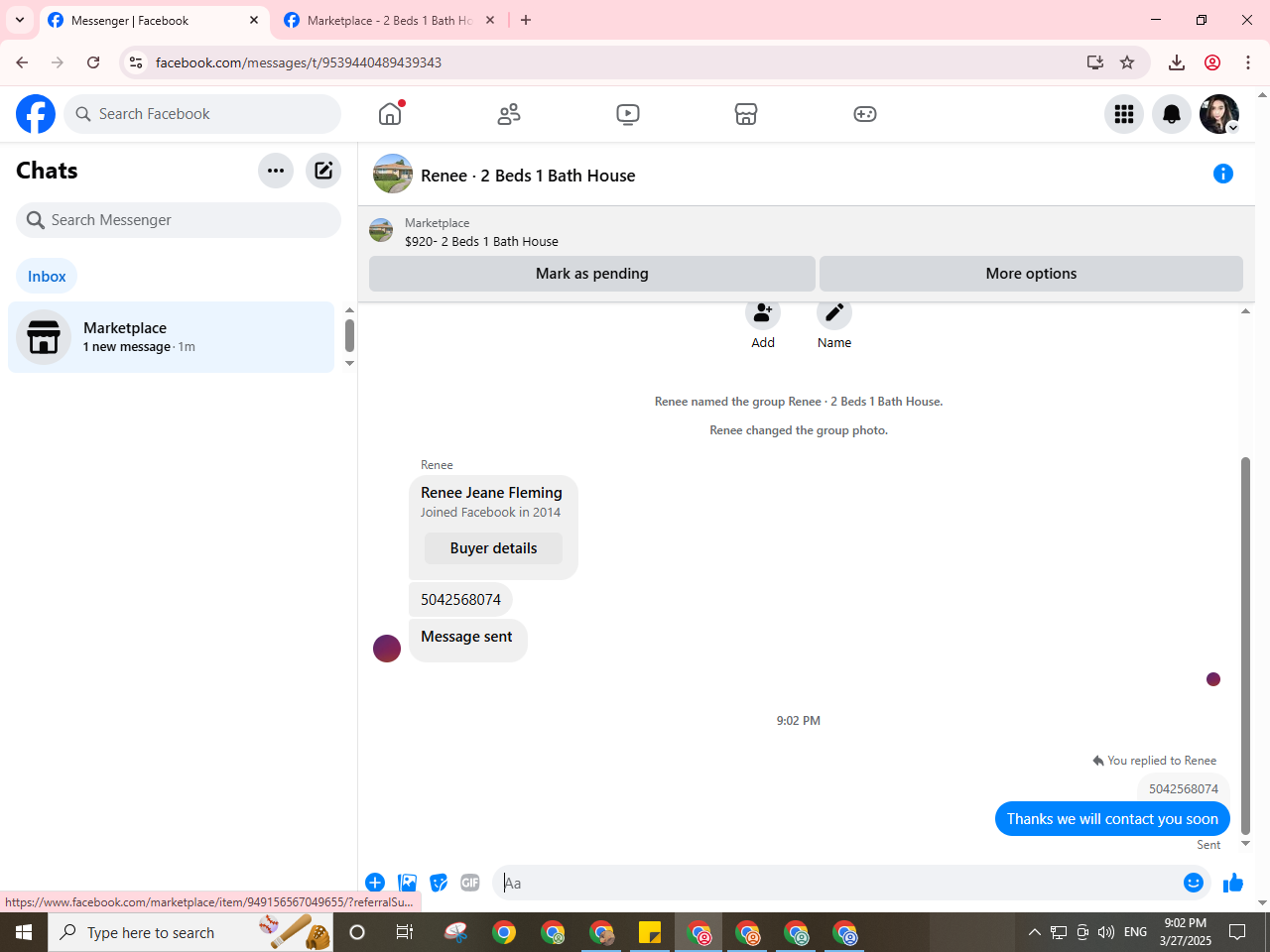This screenshot has width=1270, height=952.
Task: Open the Windows Start menu
Action: point(24,932)
